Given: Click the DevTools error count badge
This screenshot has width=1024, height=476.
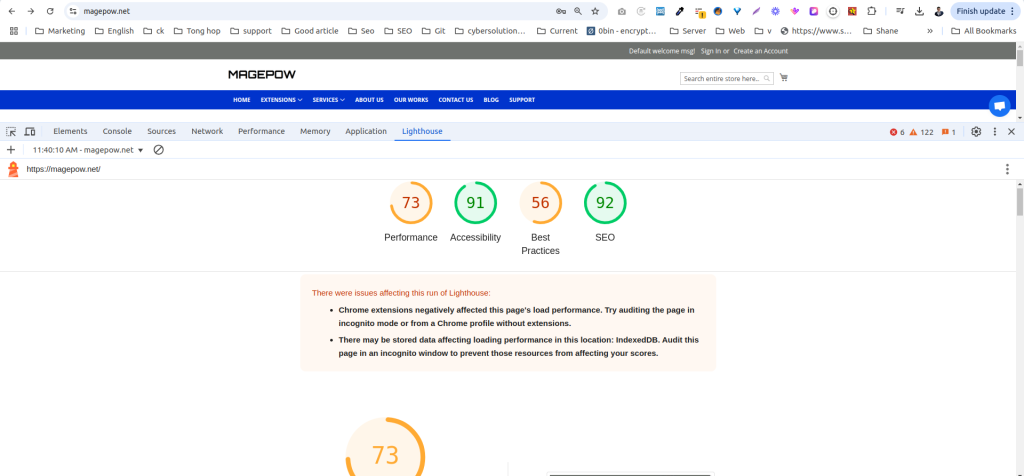Looking at the screenshot, I should click(897, 132).
